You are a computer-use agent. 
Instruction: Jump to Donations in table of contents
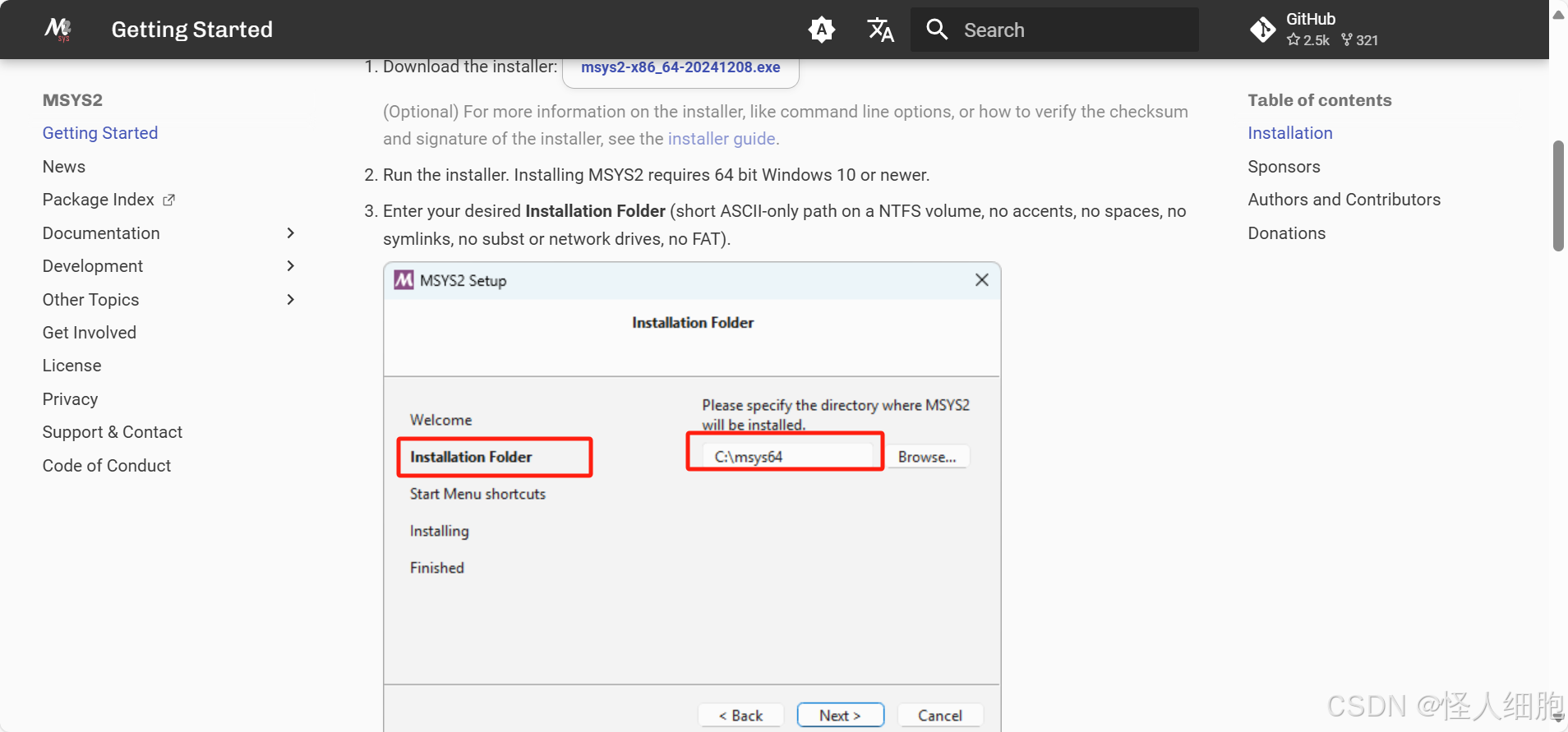click(1287, 233)
